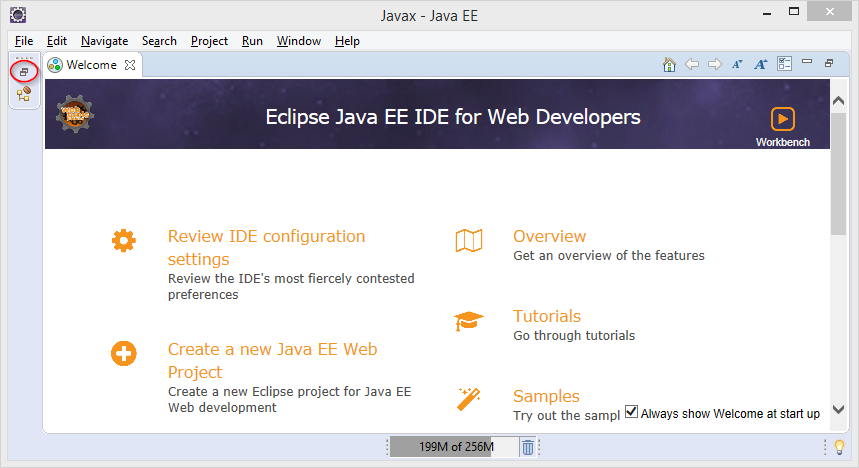Open the File menu
Image resolution: width=859 pixels, height=468 pixels.
25,41
